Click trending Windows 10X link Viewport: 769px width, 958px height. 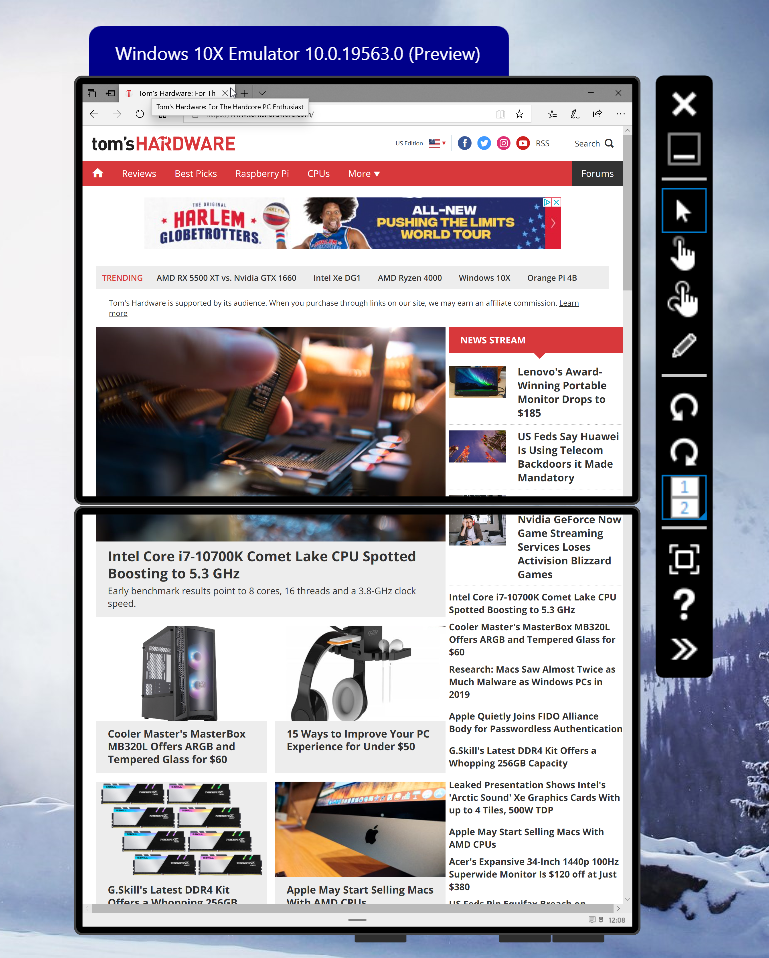click(484, 278)
